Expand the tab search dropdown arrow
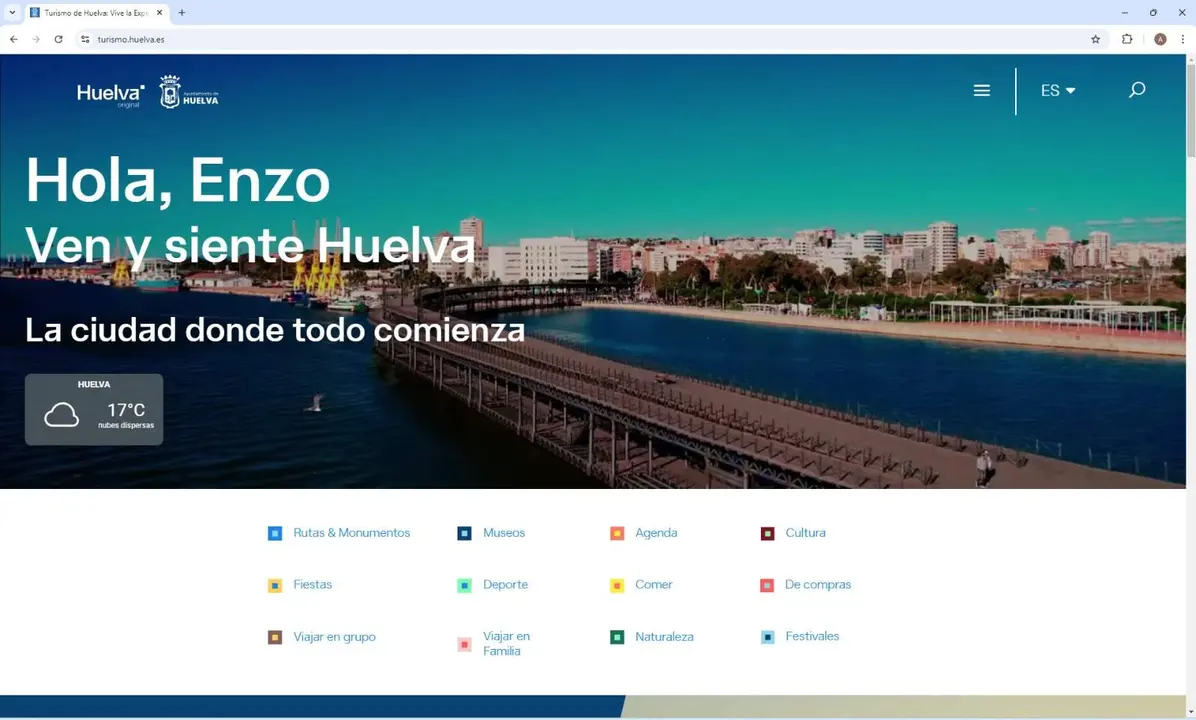 [x=12, y=13]
